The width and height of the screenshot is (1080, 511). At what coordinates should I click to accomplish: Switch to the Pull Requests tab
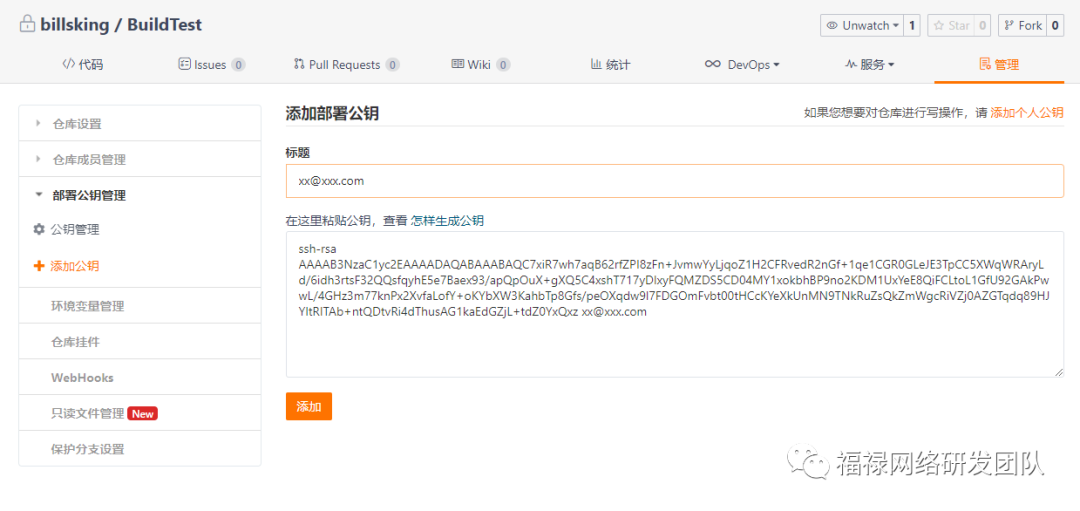(346, 65)
